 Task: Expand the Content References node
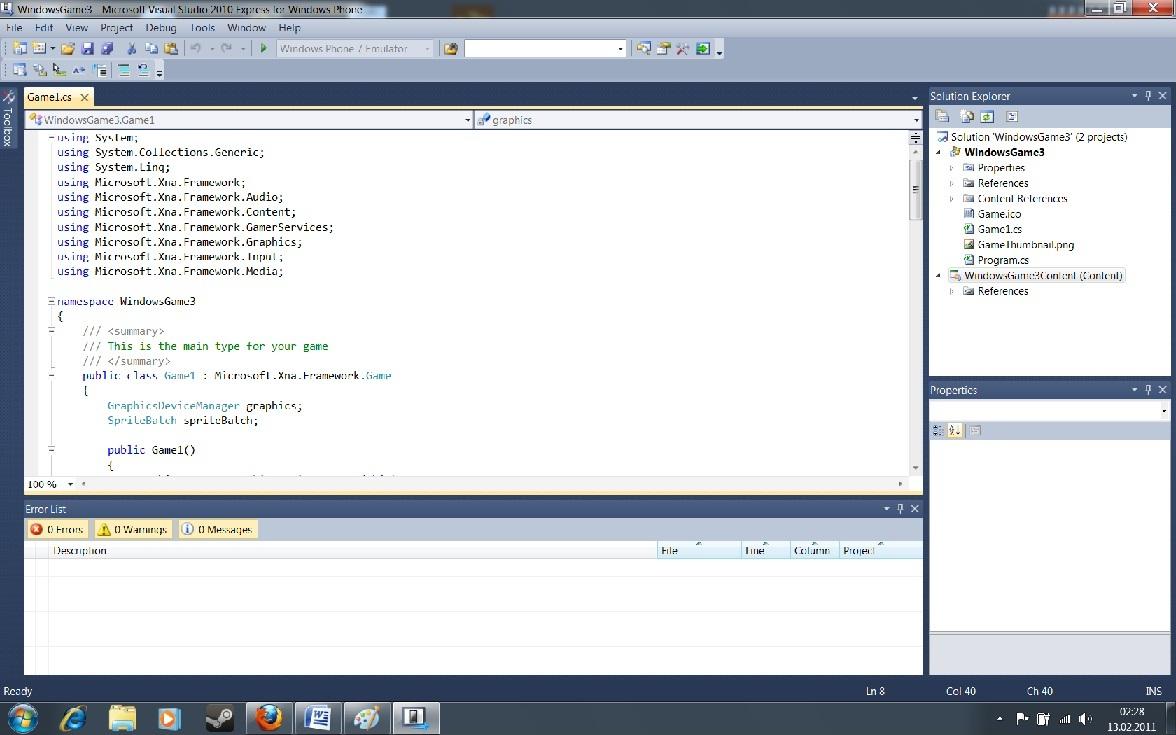point(952,199)
